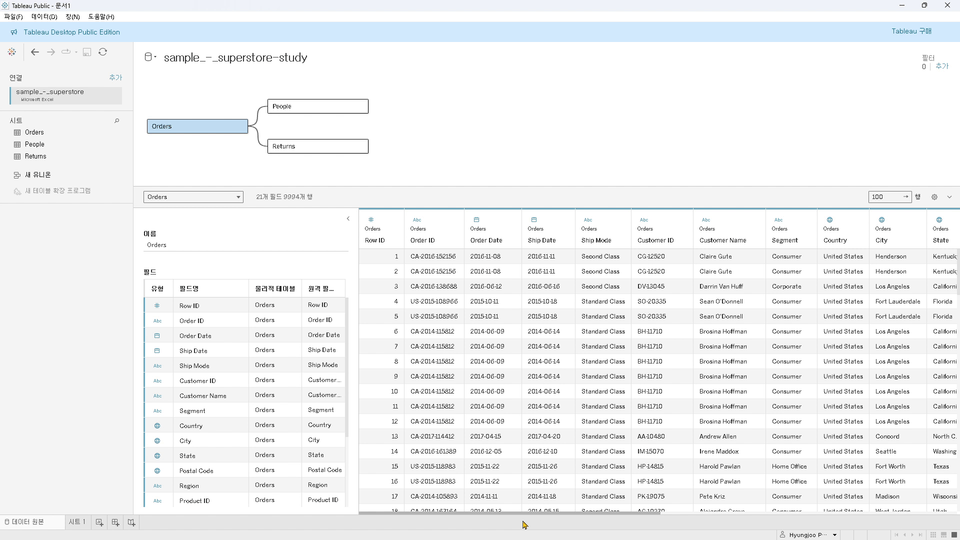Viewport: 960px width, 540px height.
Task: Click the cell containing Darrin Van Huff
Action: click(x=729, y=287)
